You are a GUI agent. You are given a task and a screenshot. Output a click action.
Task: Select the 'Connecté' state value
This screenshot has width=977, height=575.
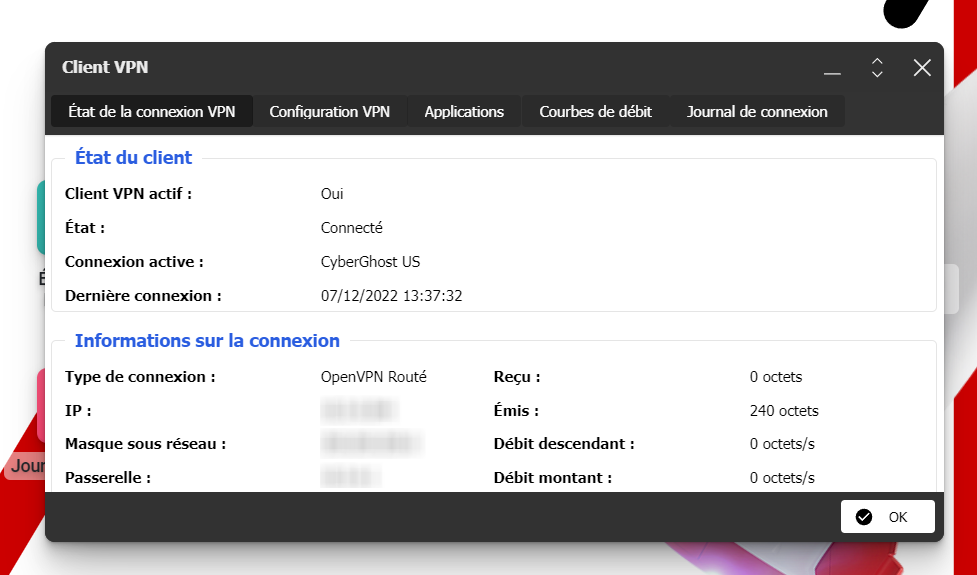point(351,227)
